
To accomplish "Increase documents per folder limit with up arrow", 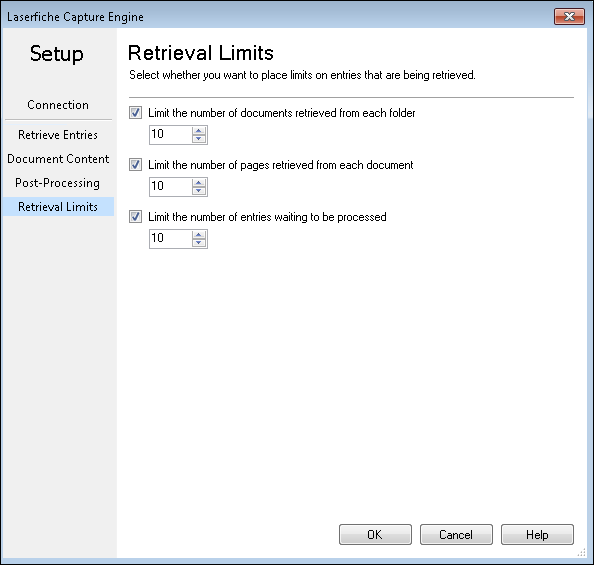I will click(x=199, y=131).
